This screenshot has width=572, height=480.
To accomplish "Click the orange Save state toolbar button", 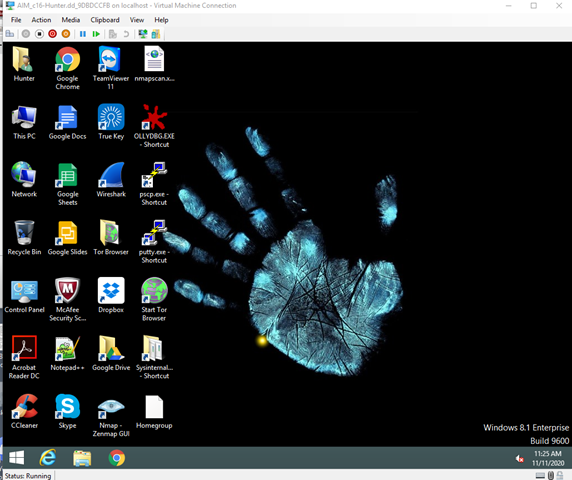I will tap(66, 34).
